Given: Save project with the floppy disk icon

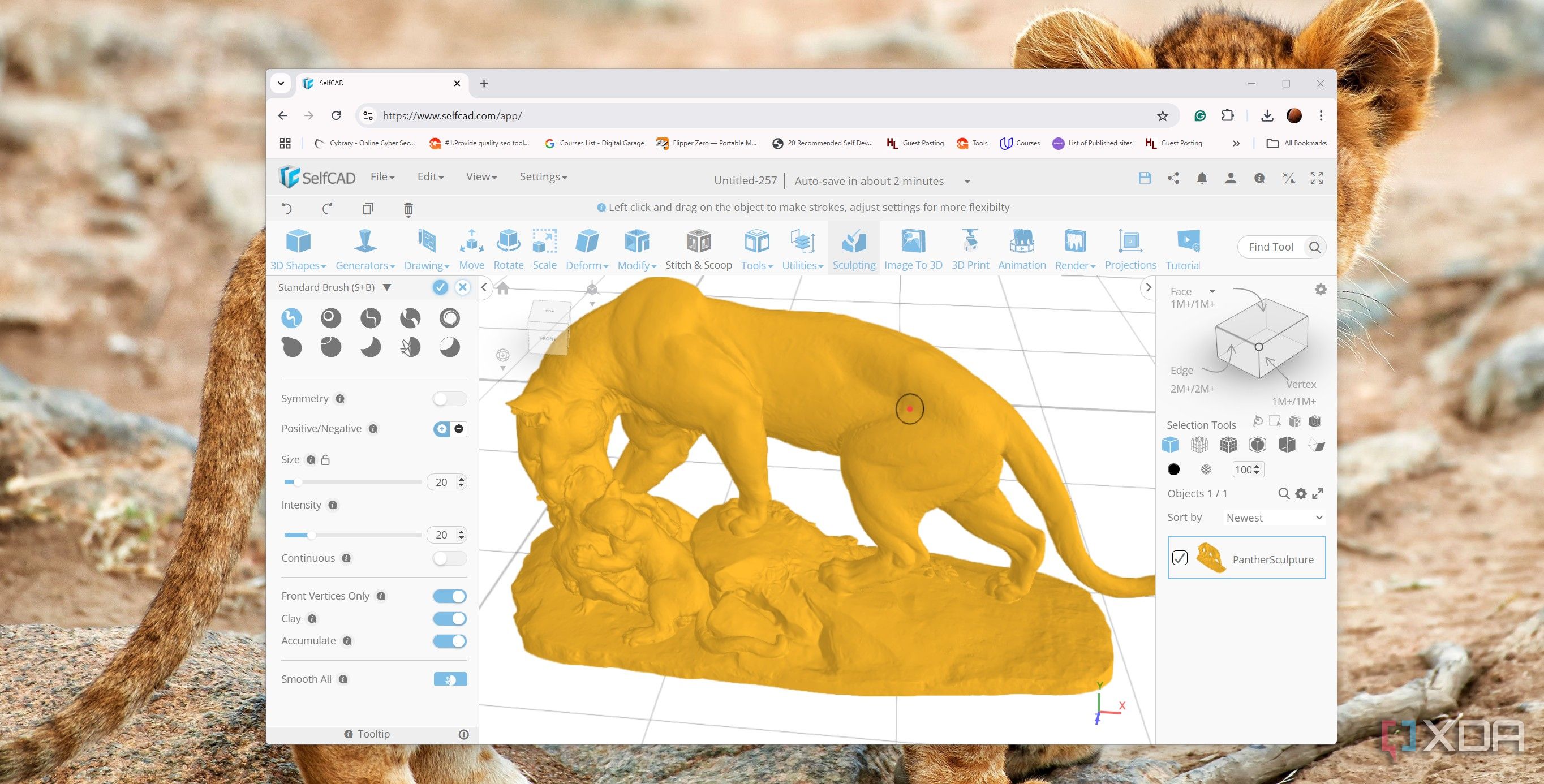Looking at the screenshot, I should pos(1144,178).
